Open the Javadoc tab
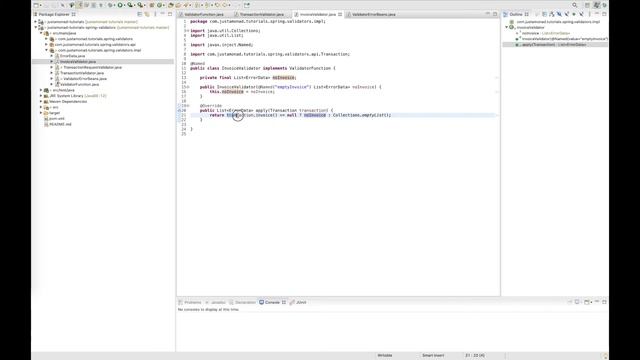The image size is (640, 360). point(216,302)
